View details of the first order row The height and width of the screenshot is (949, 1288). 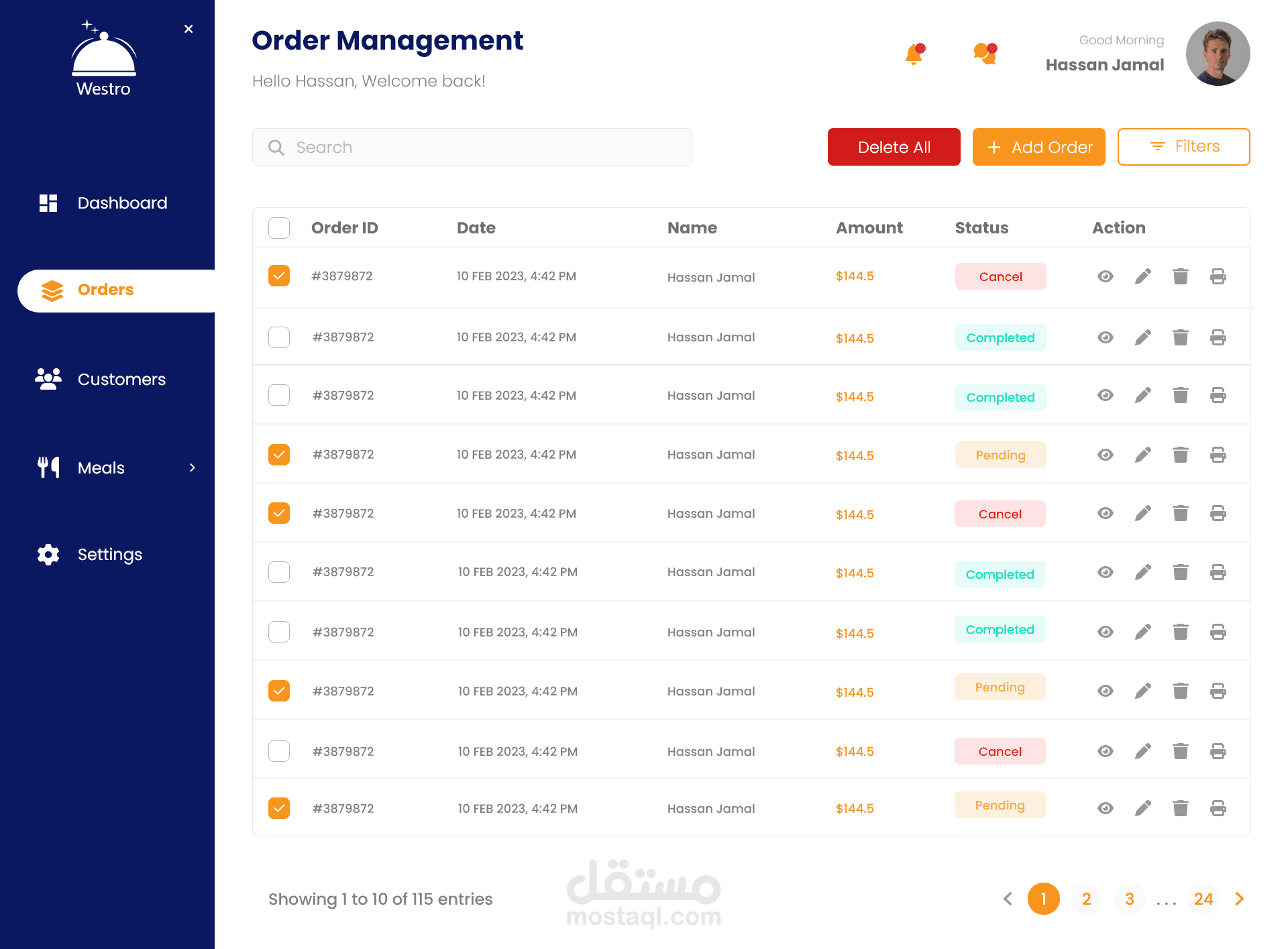coord(1105,276)
